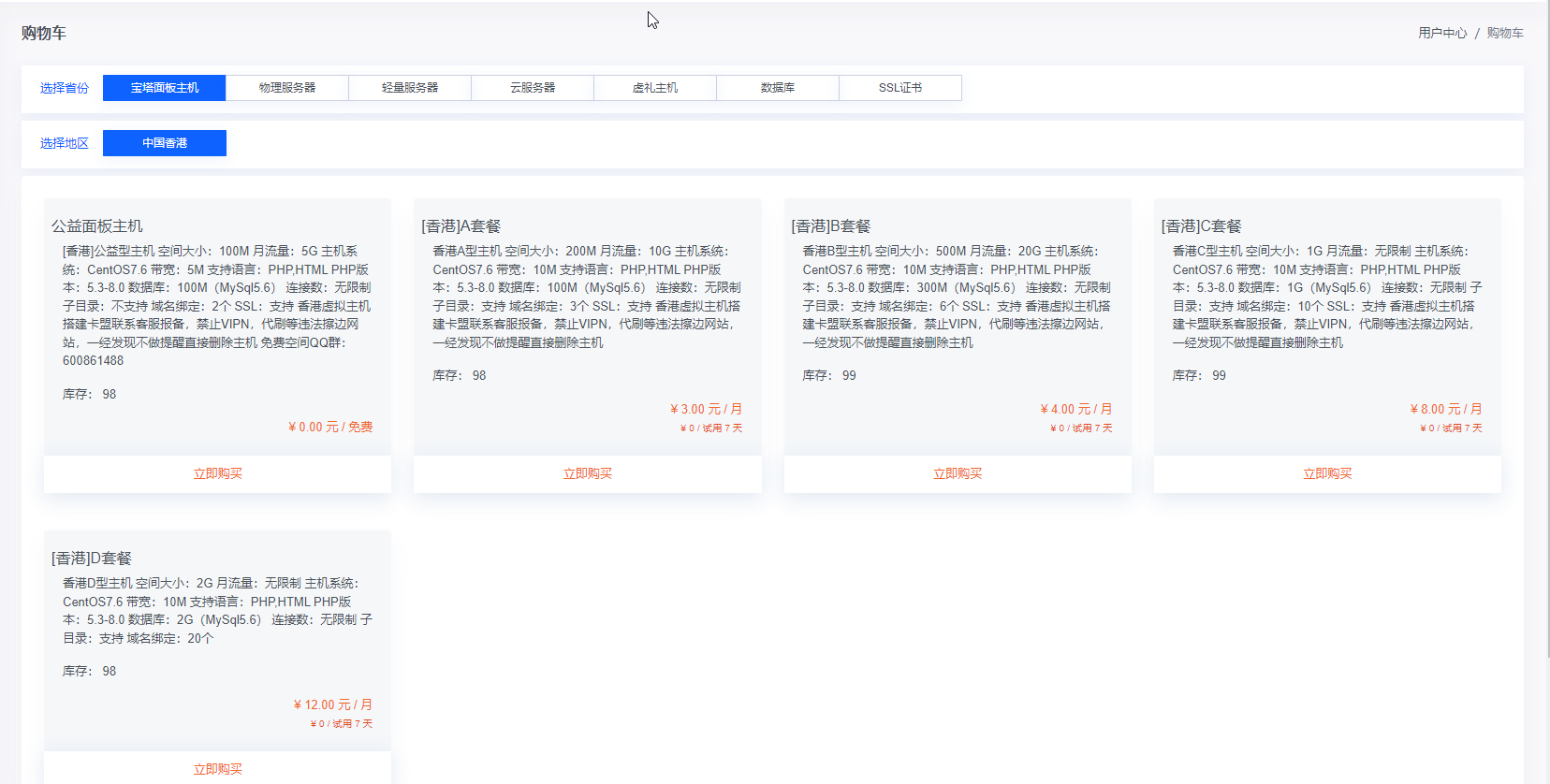This screenshot has height=784, width=1550.
Task: Click 立即购买 for 公益面板主机
Action: [217, 473]
